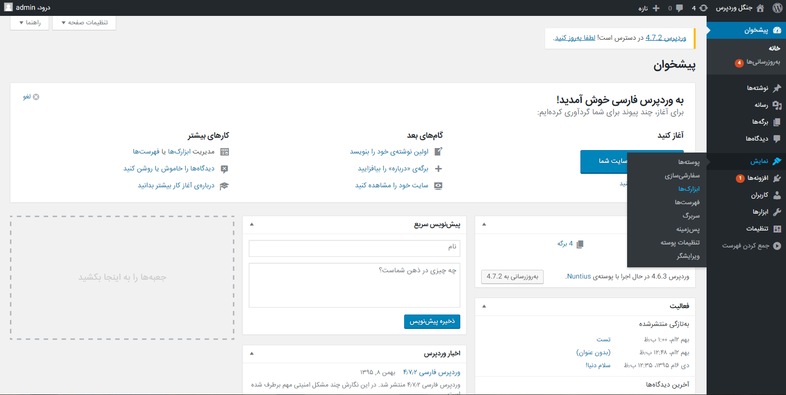Click the dismiss circle icon beside 'لغو'
786x395 pixels.
pos(36,97)
